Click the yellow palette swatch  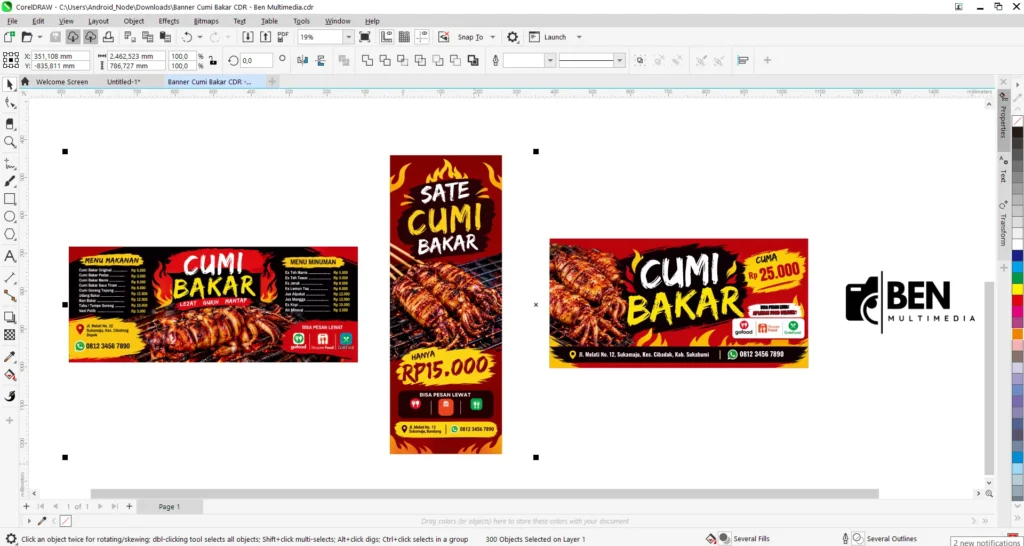(1017, 289)
